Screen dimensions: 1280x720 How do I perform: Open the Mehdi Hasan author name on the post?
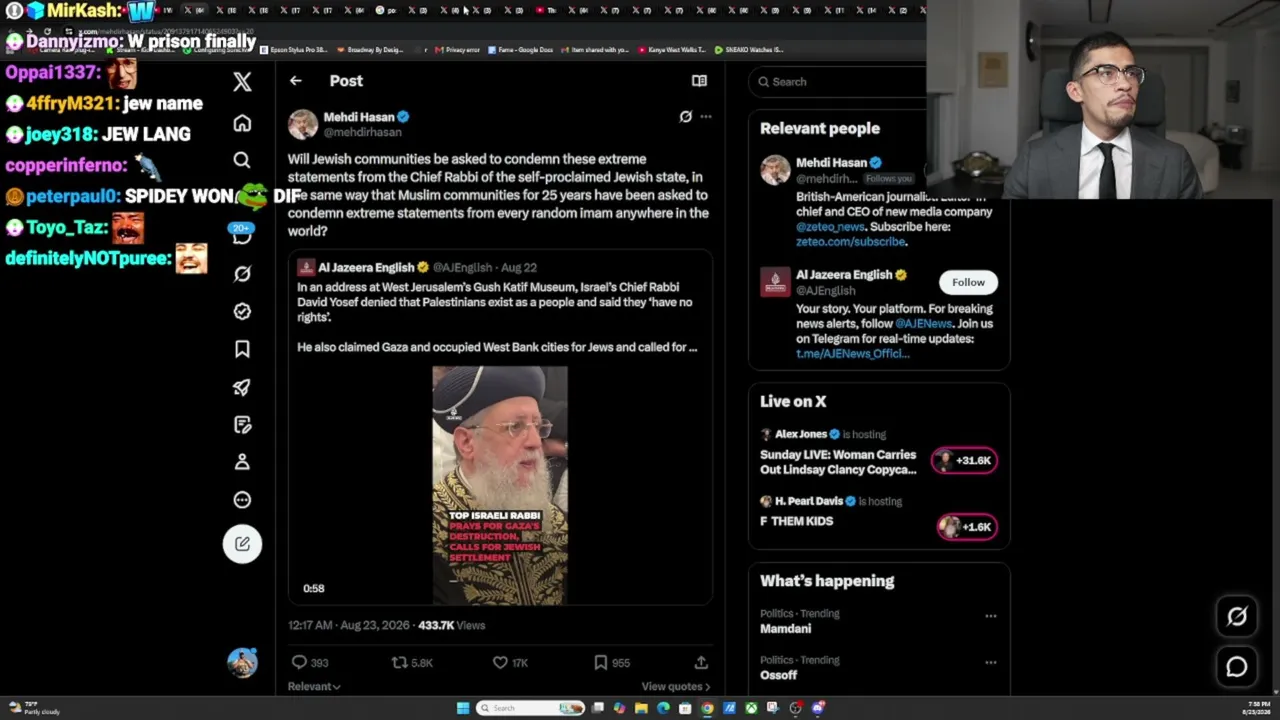358,117
